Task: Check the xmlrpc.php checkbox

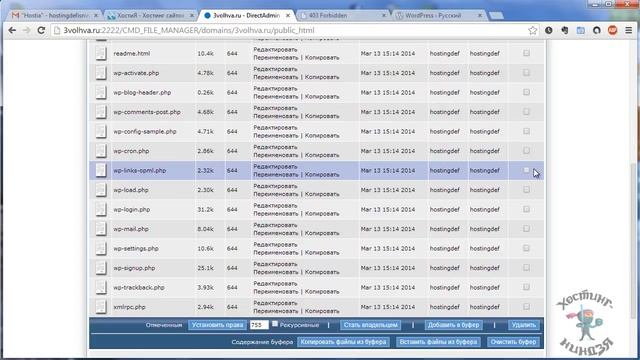Action: click(526, 307)
